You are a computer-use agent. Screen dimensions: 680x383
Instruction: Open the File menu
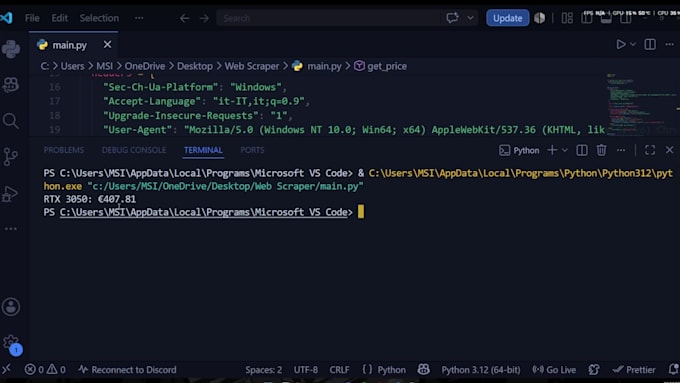[32, 18]
